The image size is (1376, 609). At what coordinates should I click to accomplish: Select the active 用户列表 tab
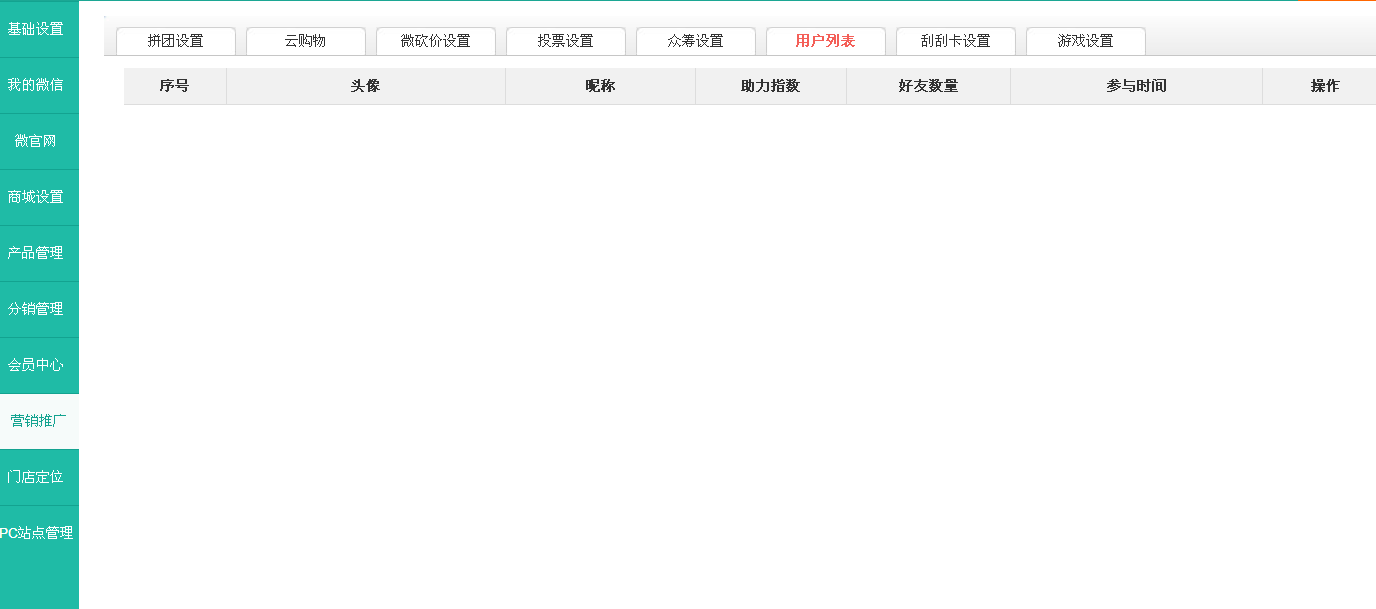pyautogui.click(x=825, y=41)
